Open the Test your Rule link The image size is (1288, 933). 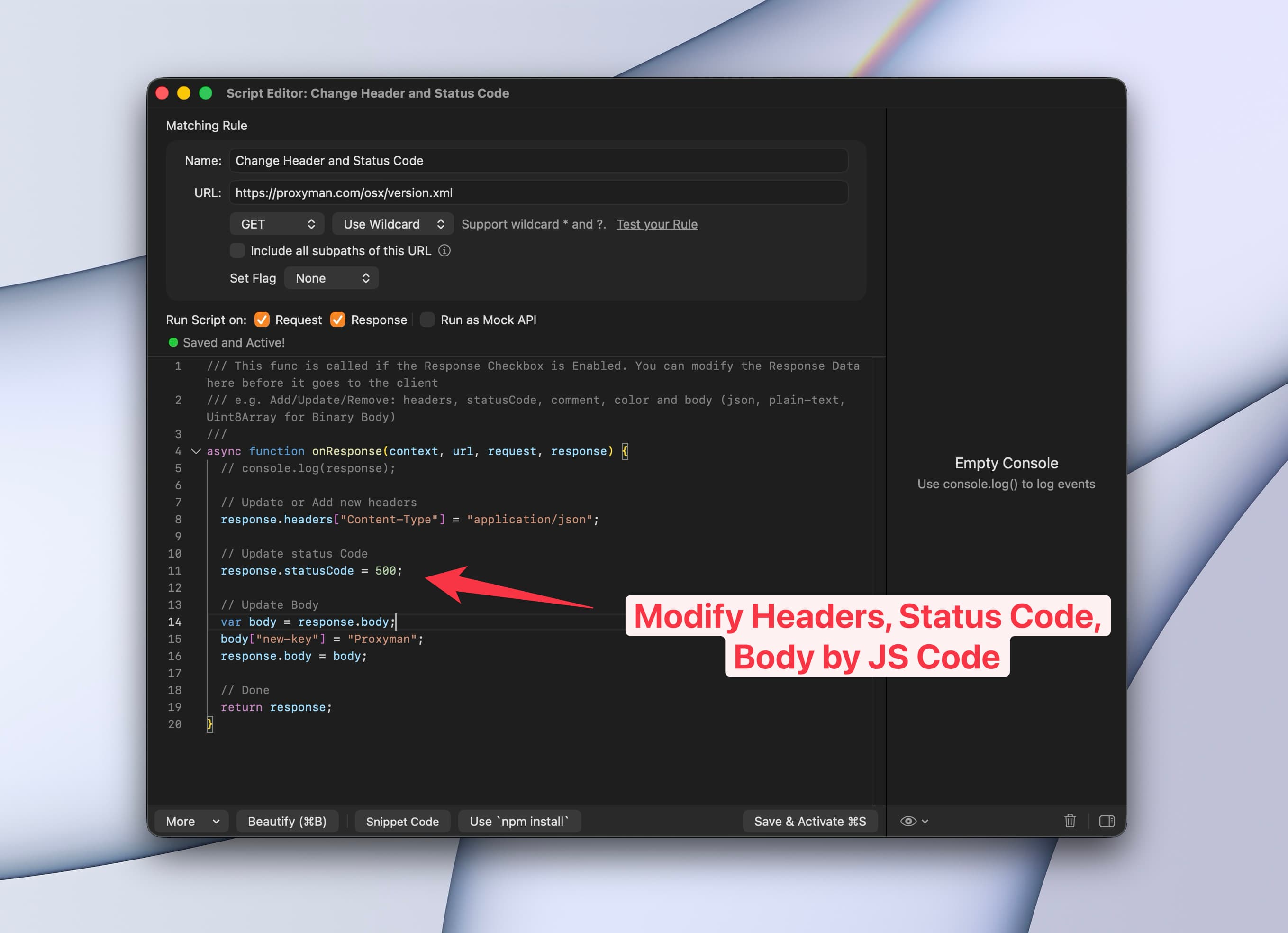[x=657, y=224]
